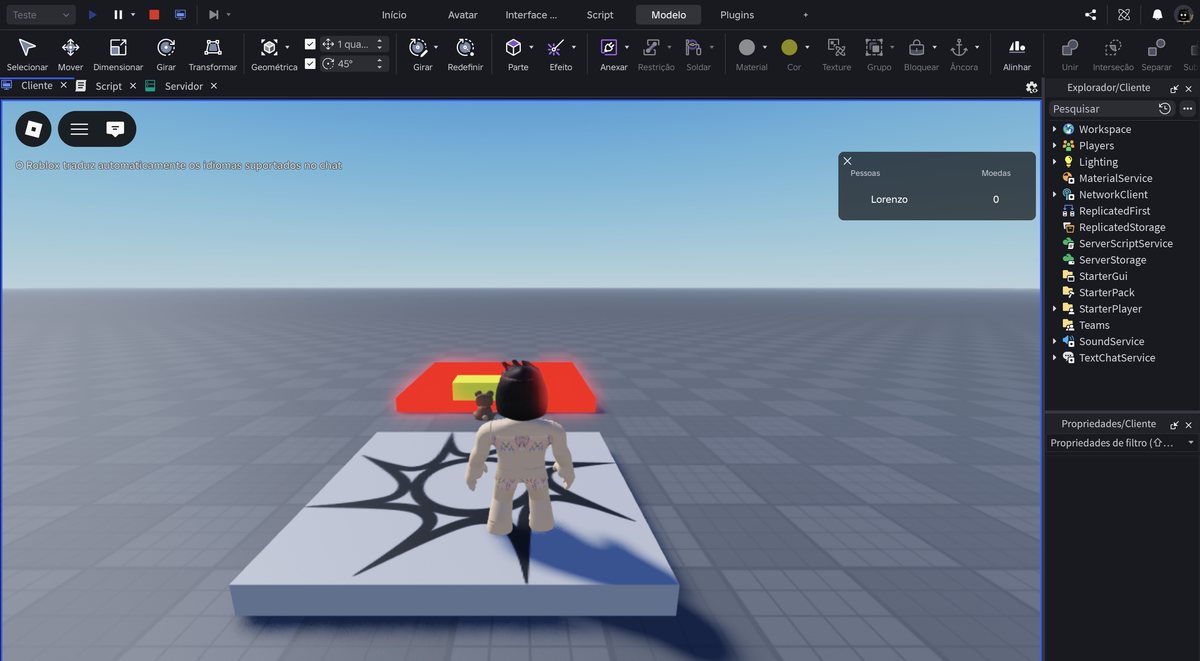Select ServerScriptService in Explorer
The height and width of the screenshot is (661, 1200).
(1125, 243)
